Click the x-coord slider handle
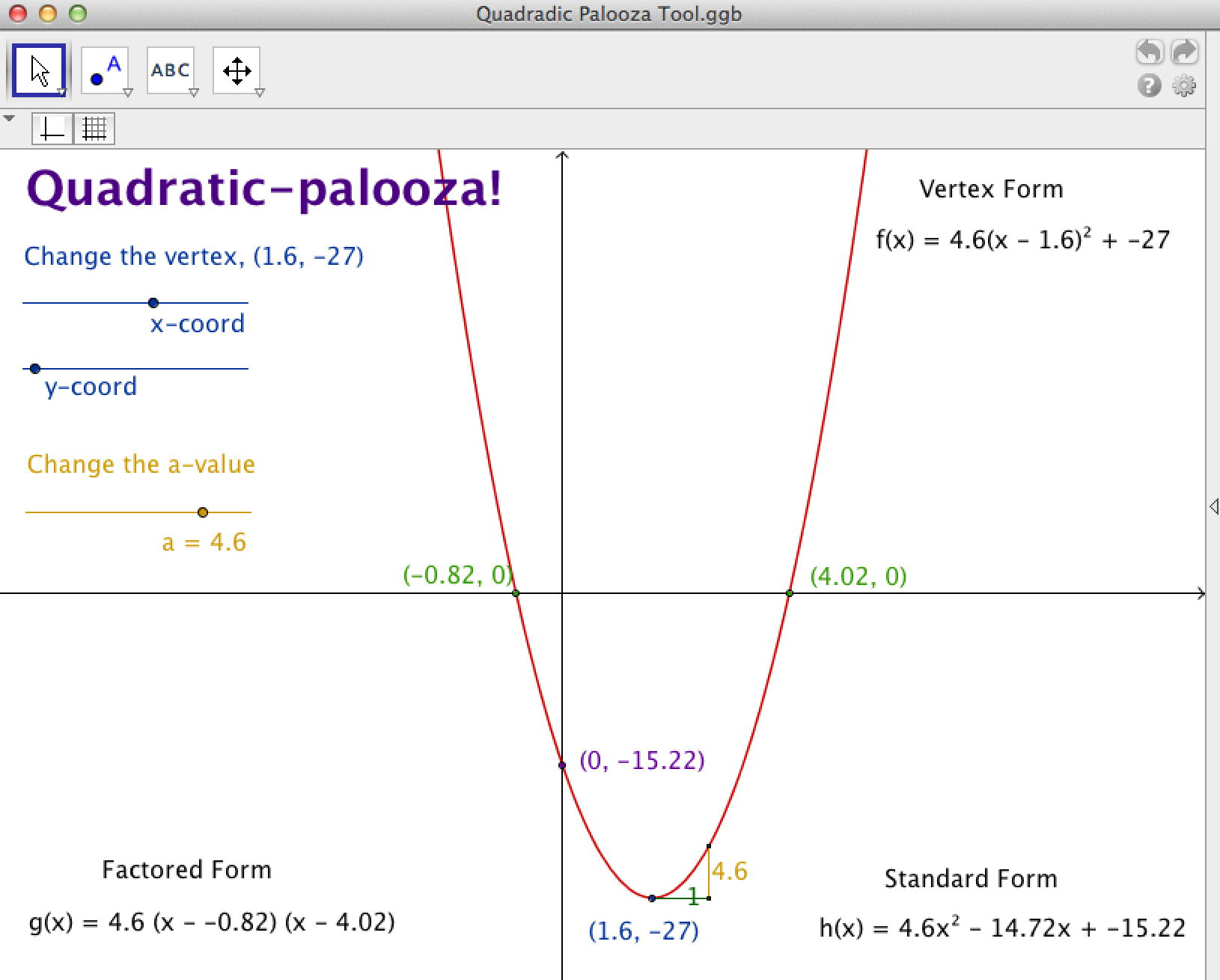This screenshot has height=980, width=1220. (x=153, y=303)
